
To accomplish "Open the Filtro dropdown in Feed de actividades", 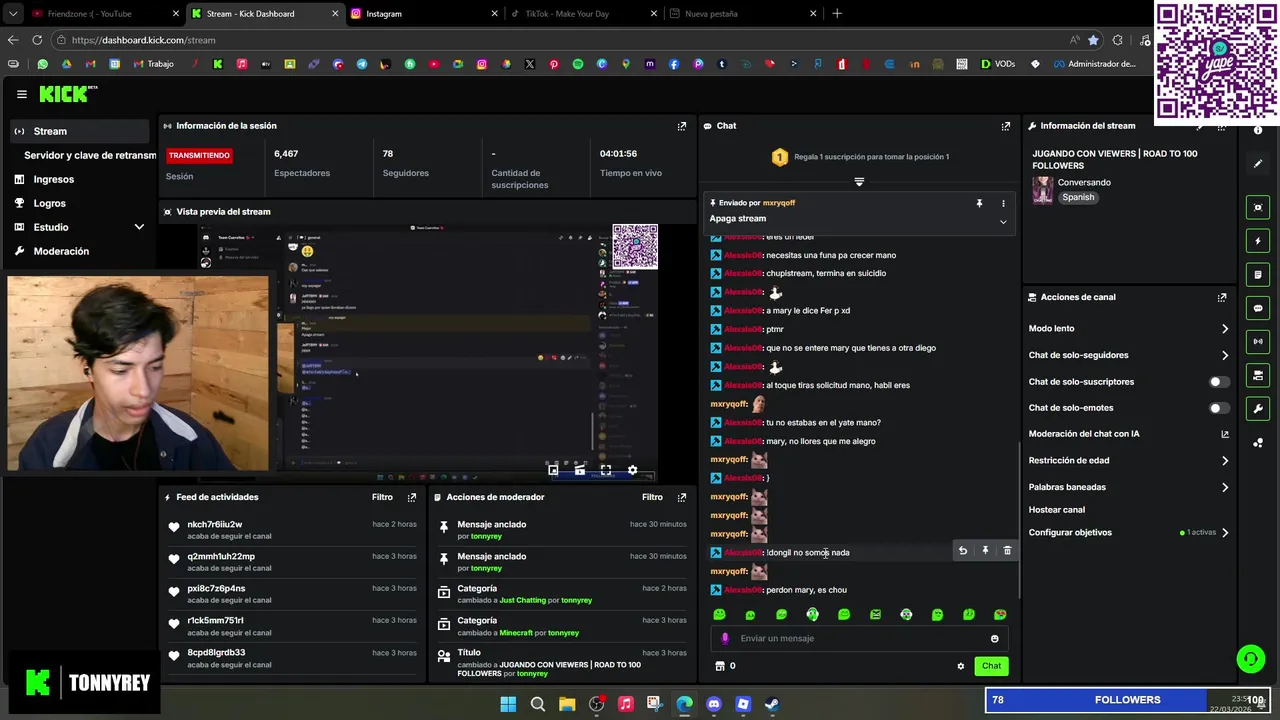I will point(382,497).
